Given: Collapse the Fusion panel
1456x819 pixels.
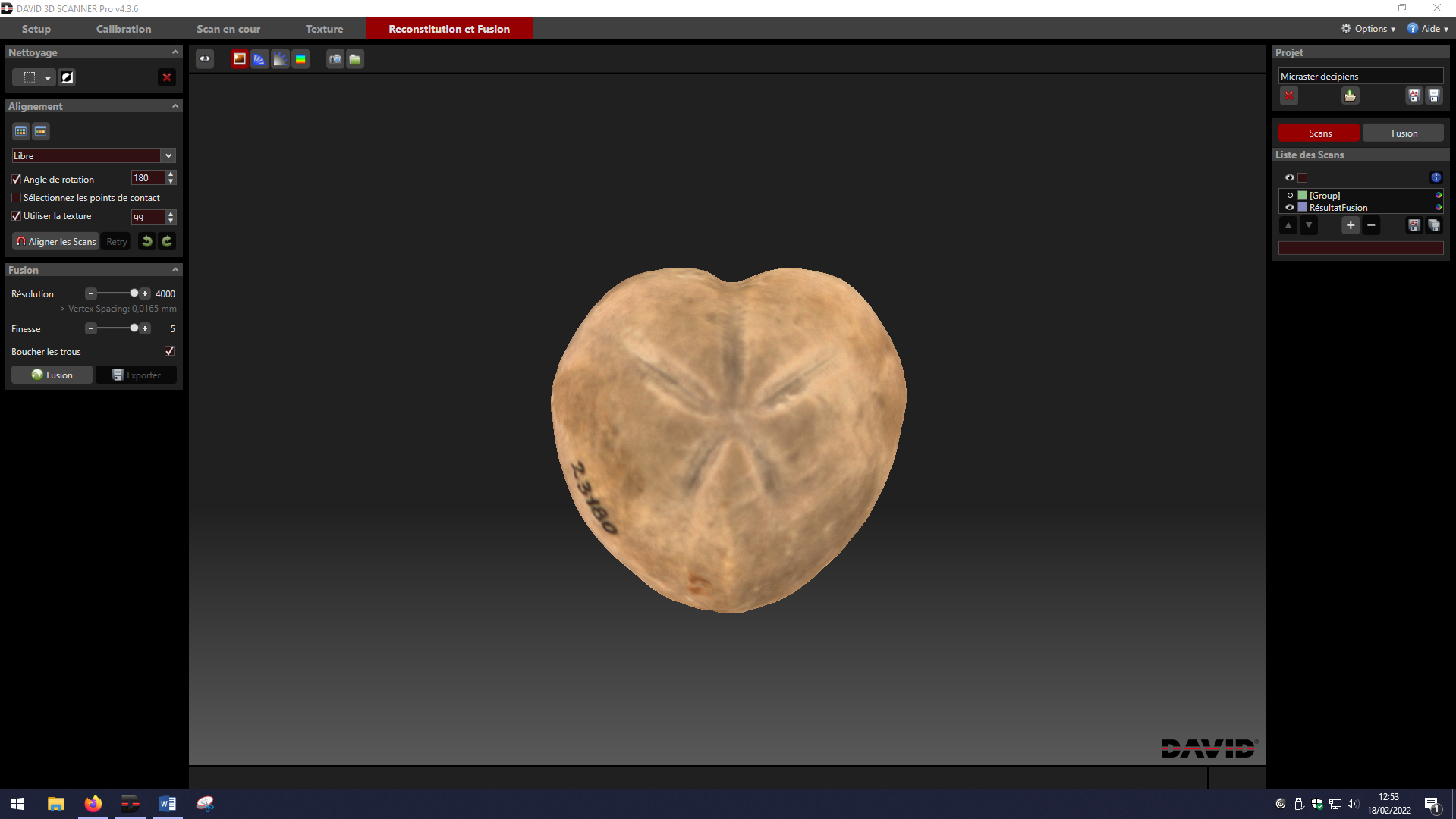Looking at the screenshot, I should (x=175, y=270).
